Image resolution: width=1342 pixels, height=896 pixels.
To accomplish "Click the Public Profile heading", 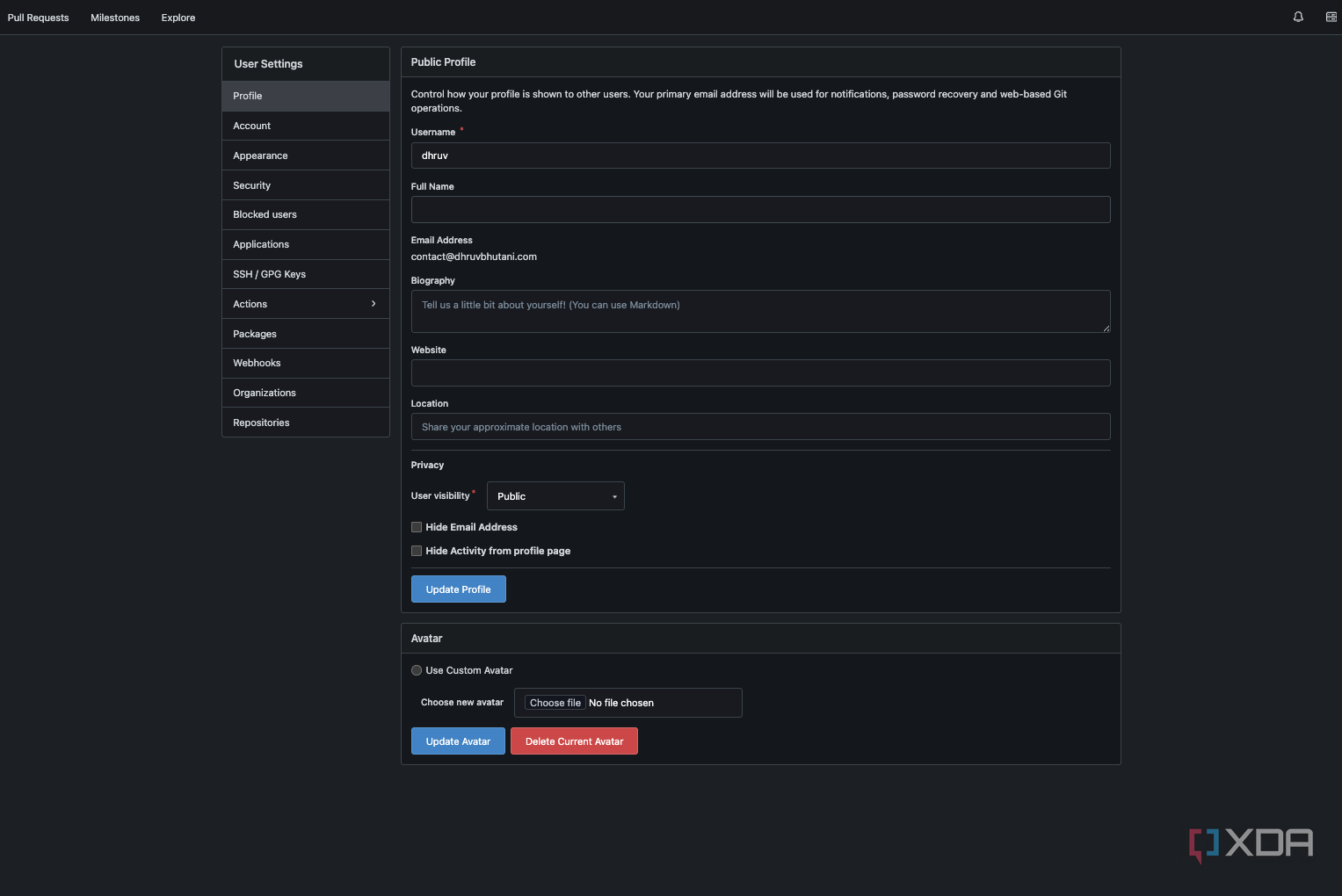I will click(x=443, y=62).
